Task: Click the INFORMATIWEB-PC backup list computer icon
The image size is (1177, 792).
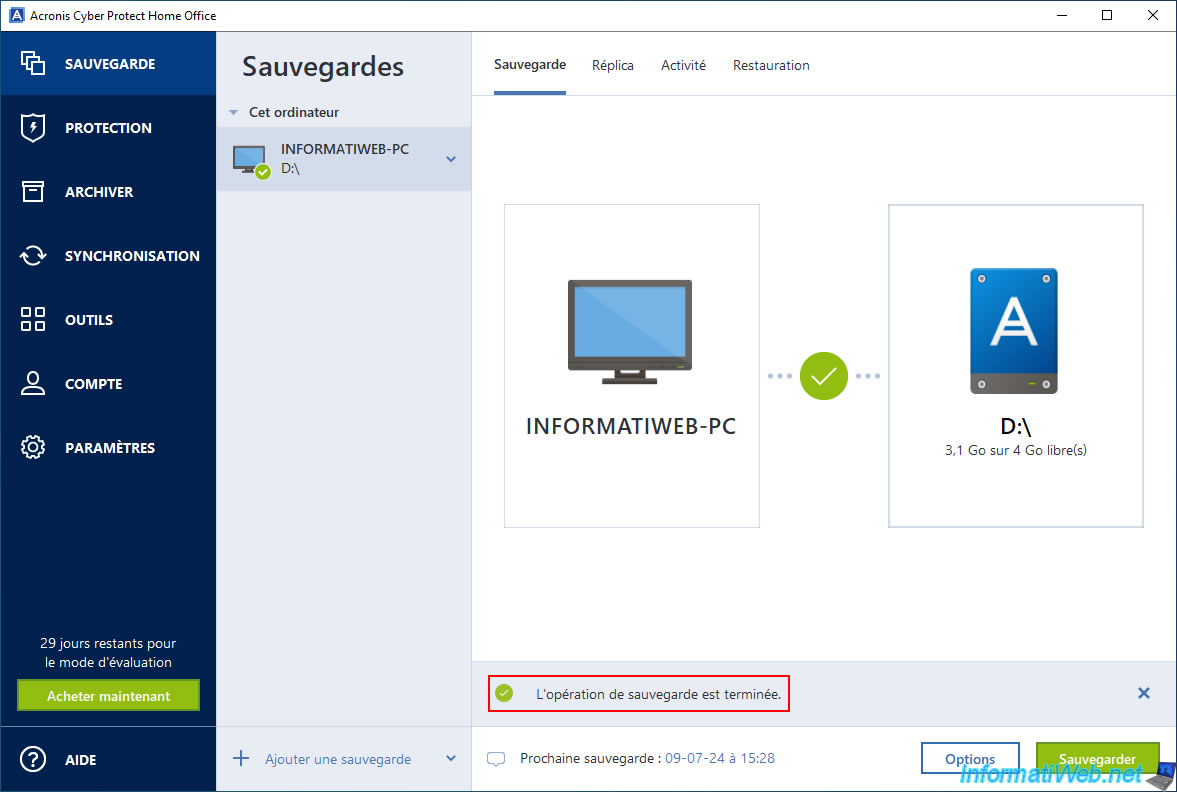Action: click(x=251, y=161)
